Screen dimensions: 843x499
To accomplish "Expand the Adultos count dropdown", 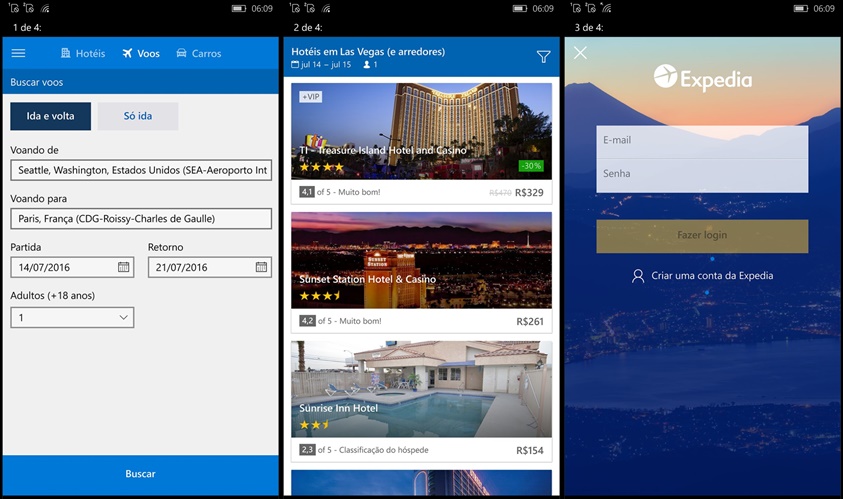I will click(x=72, y=317).
